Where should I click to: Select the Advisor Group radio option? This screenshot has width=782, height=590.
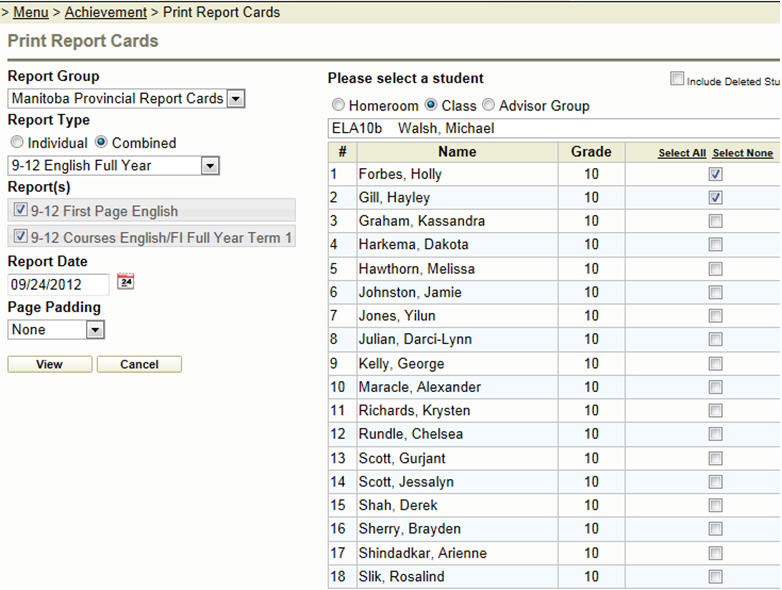click(x=488, y=105)
